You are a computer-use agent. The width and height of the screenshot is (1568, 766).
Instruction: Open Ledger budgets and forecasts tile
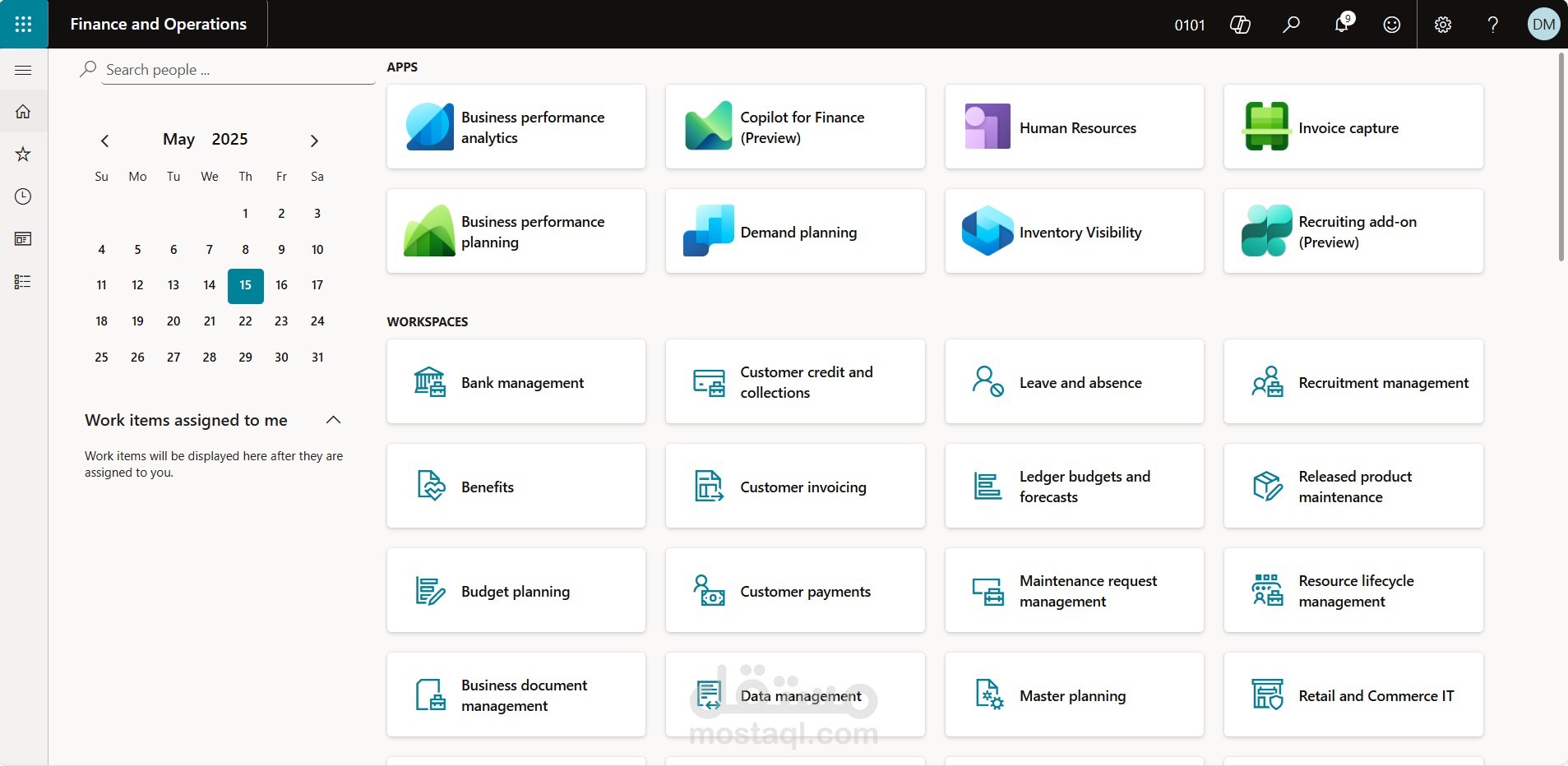1075,487
